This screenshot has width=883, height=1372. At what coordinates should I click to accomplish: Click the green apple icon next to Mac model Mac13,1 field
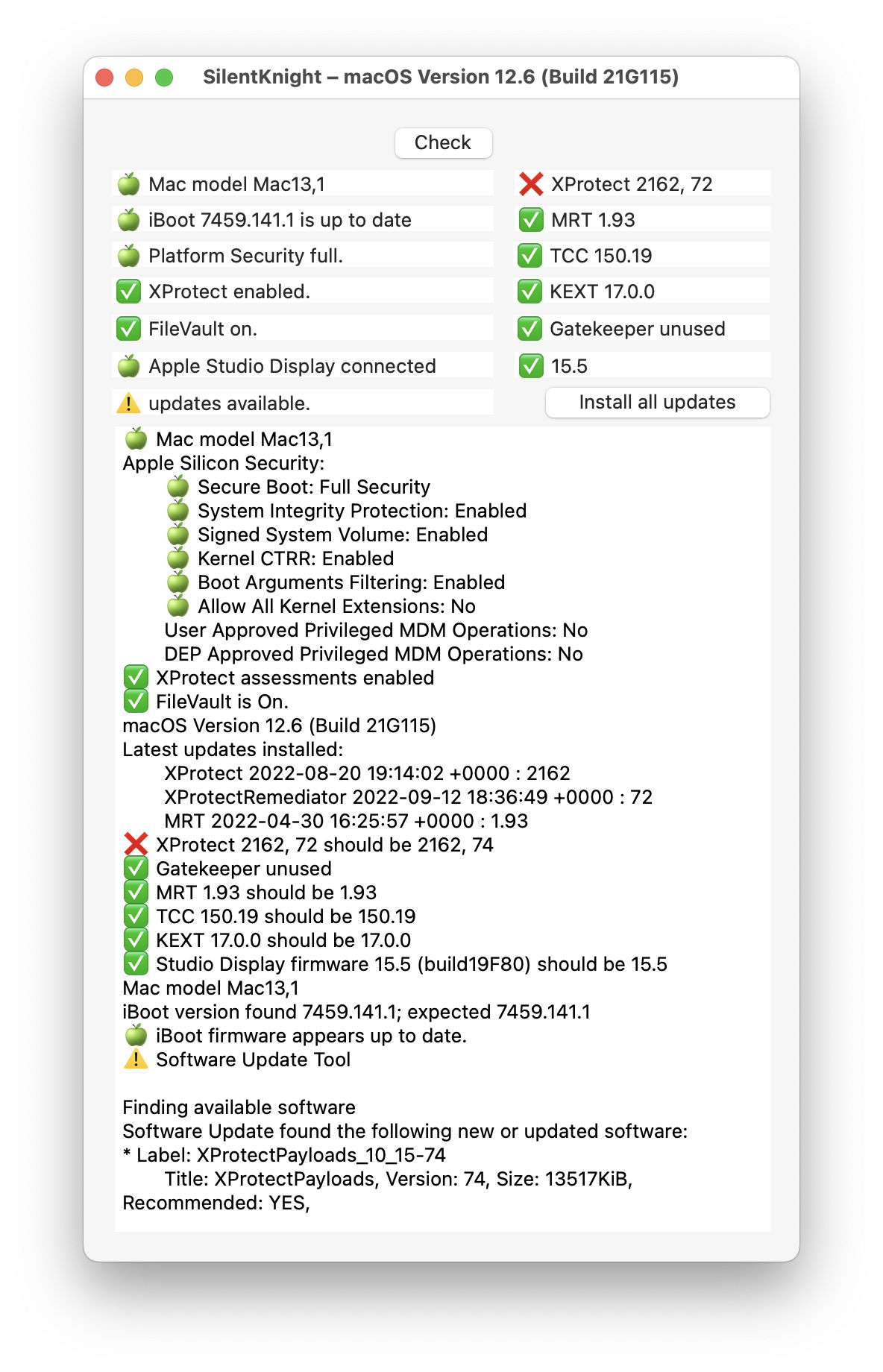pyautogui.click(x=129, y=183)
